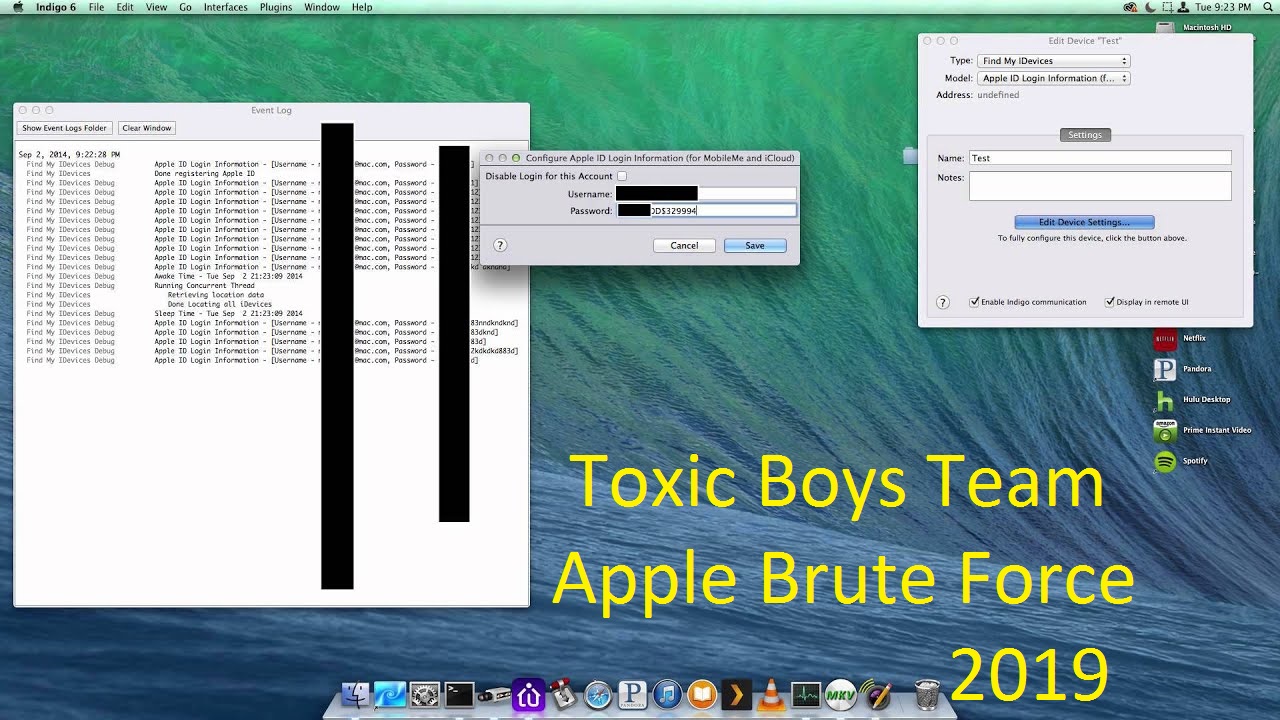Click 'Done registering Apple ID' log line

click(204, 174)
